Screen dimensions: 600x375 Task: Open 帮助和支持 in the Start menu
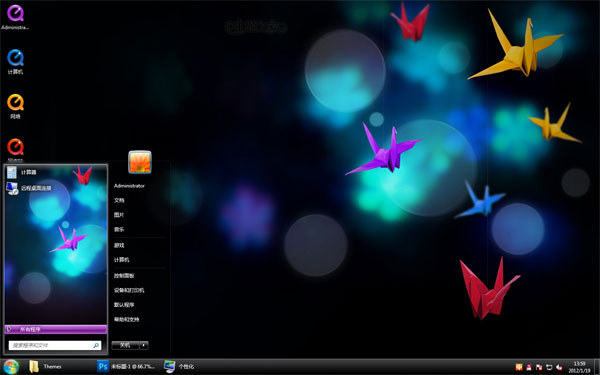[127, 320]
